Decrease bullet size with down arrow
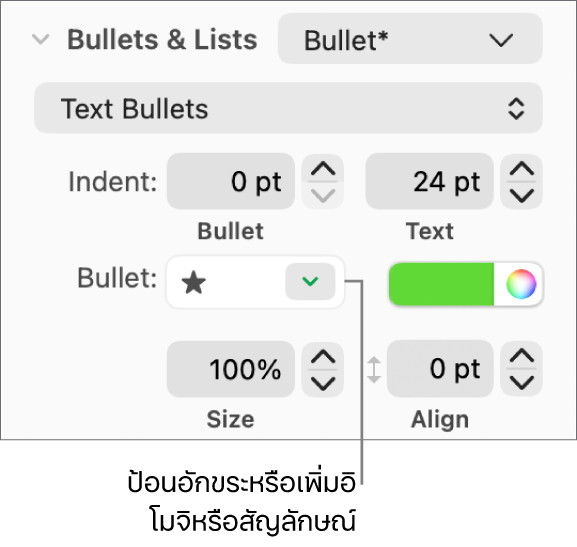 click(323, 383)
